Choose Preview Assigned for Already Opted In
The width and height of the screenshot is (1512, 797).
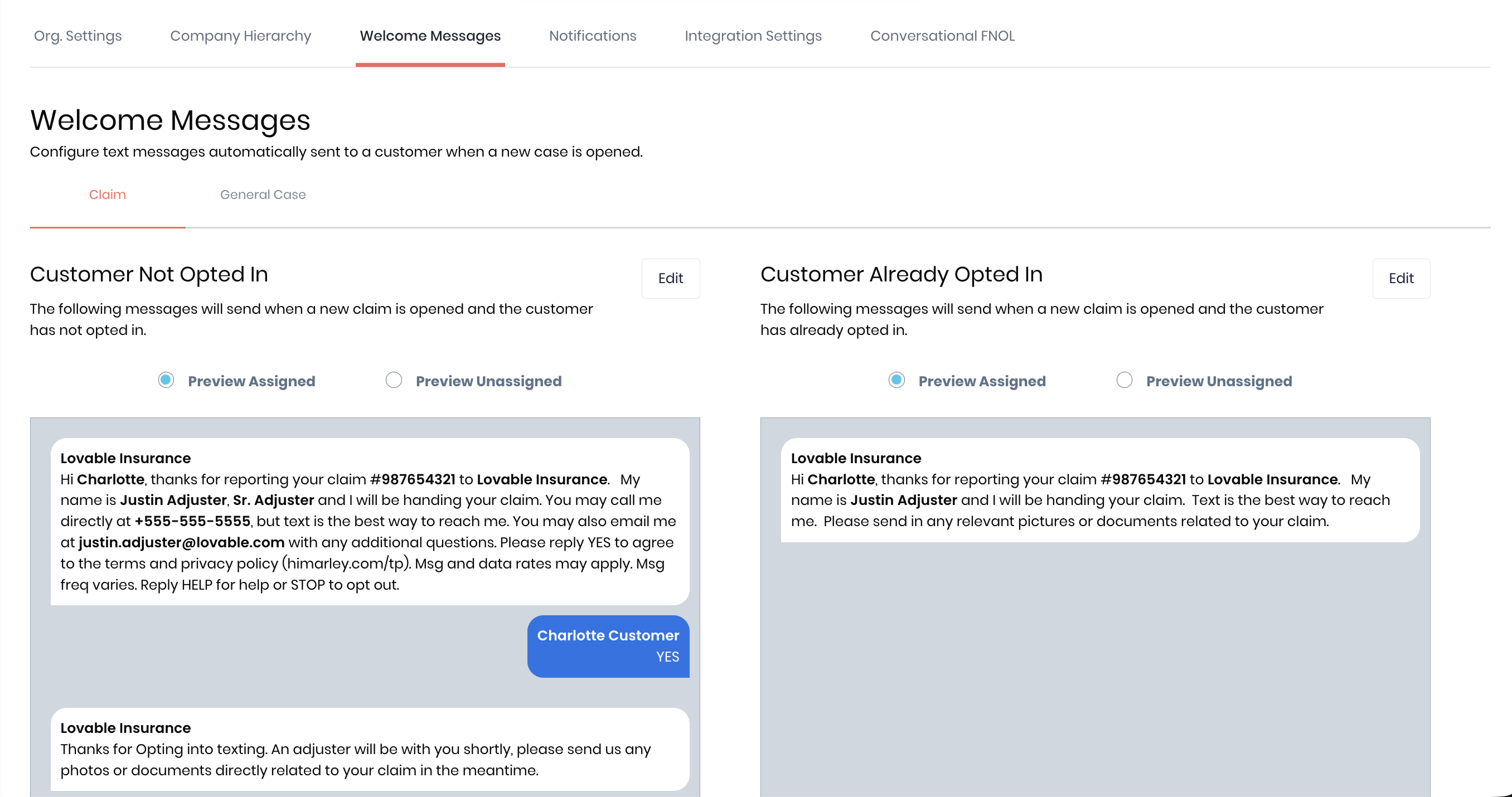pos(896,380)
